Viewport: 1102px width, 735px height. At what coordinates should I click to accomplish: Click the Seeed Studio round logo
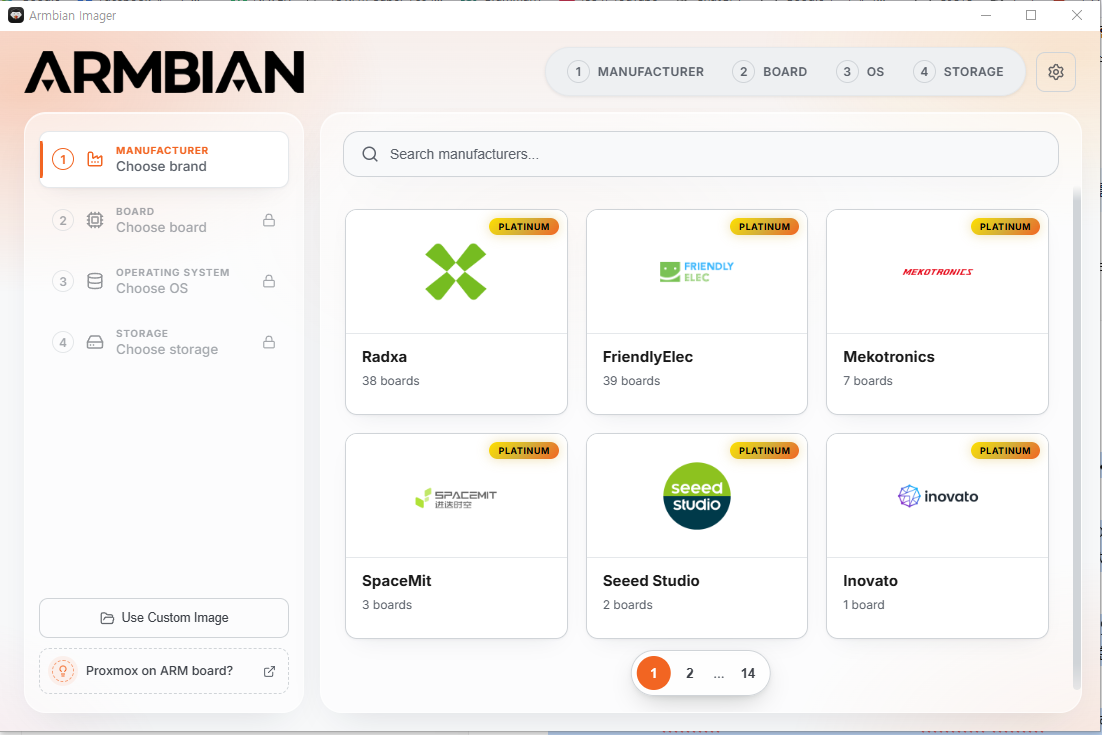tap(696, 496)
